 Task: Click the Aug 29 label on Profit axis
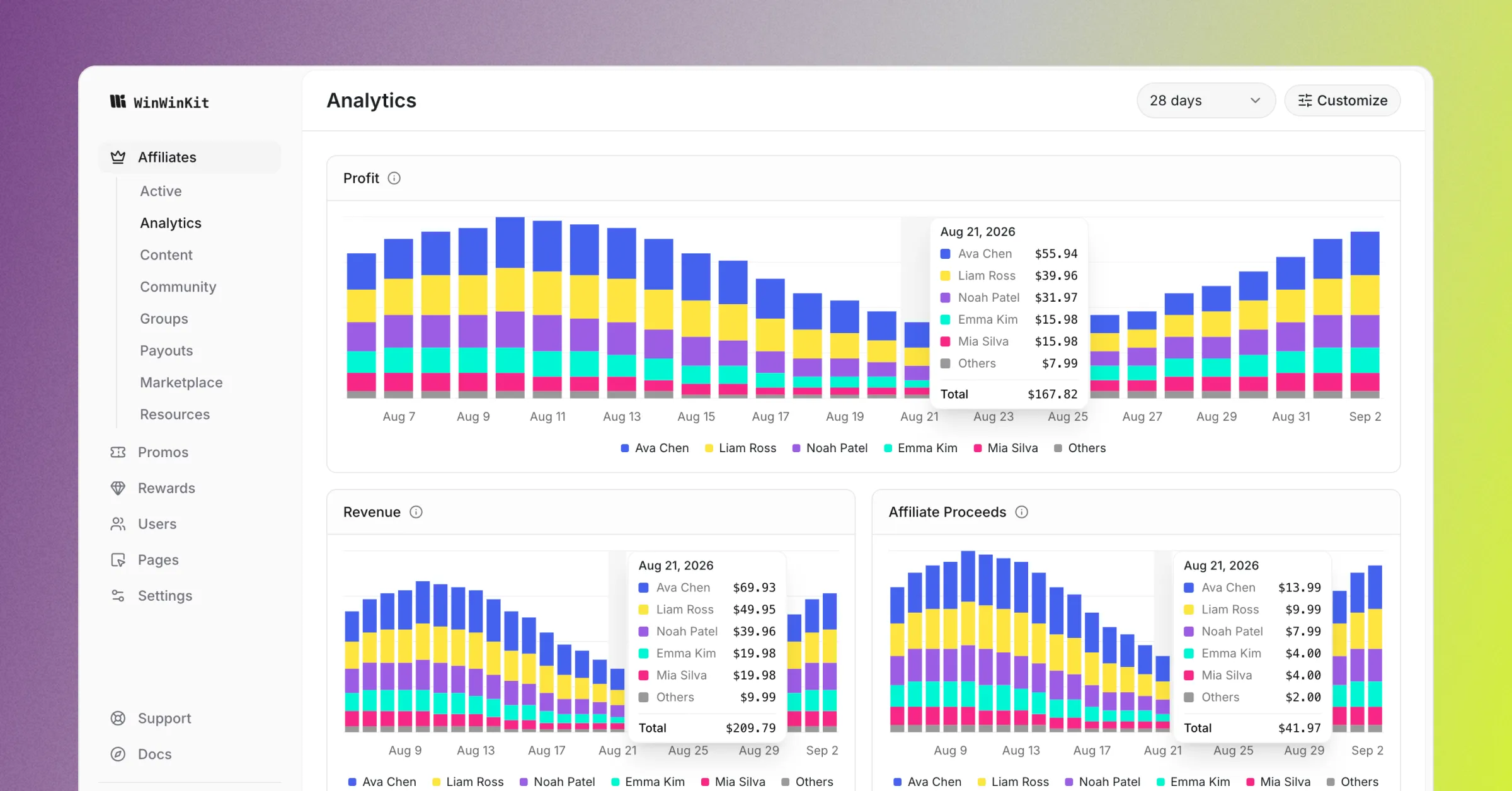point(1217,416)
